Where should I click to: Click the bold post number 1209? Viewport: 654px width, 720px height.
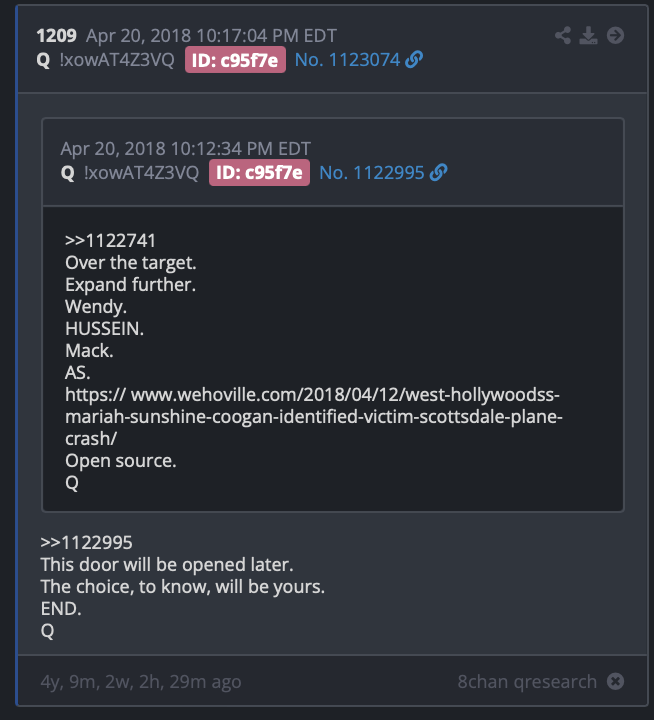click(x=56, y=36)
